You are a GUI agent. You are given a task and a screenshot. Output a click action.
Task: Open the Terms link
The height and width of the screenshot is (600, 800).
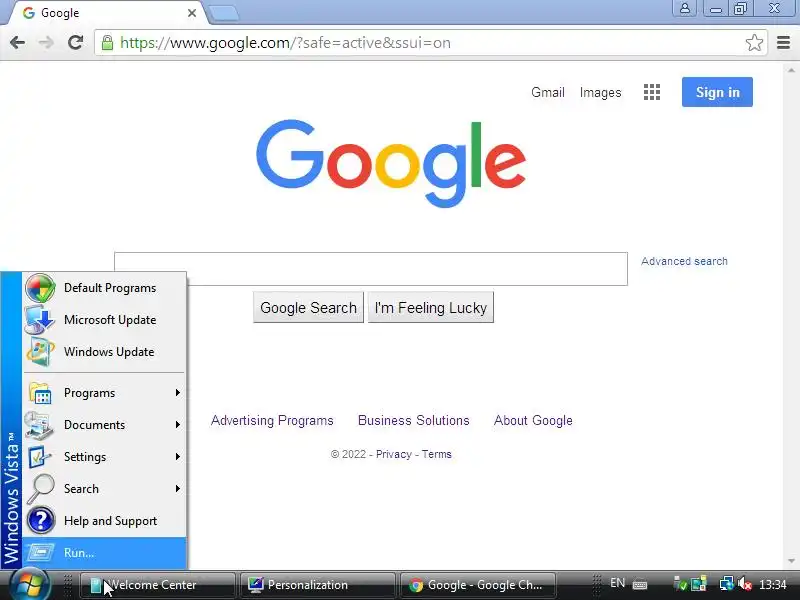436,454
